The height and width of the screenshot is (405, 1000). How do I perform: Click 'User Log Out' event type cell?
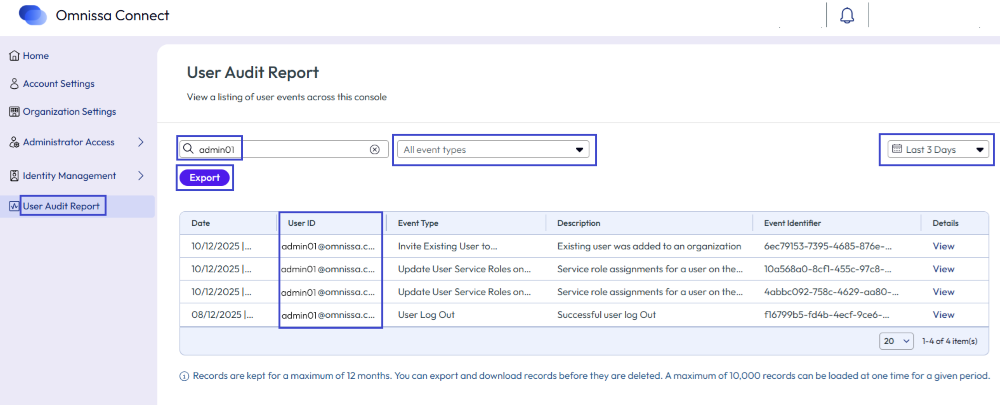point(426,314)
